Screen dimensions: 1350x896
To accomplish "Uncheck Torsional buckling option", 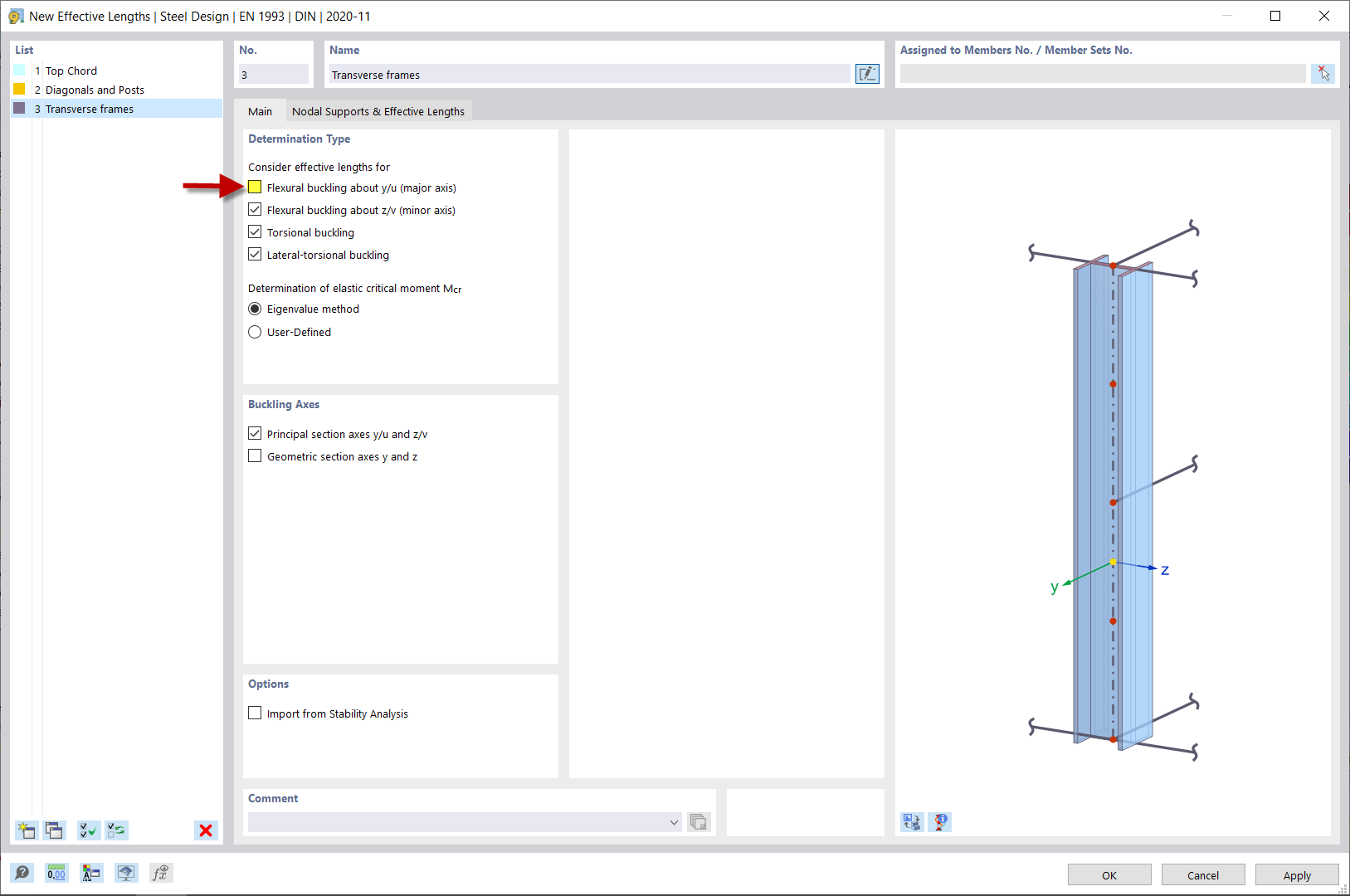I will coord(255,231).
